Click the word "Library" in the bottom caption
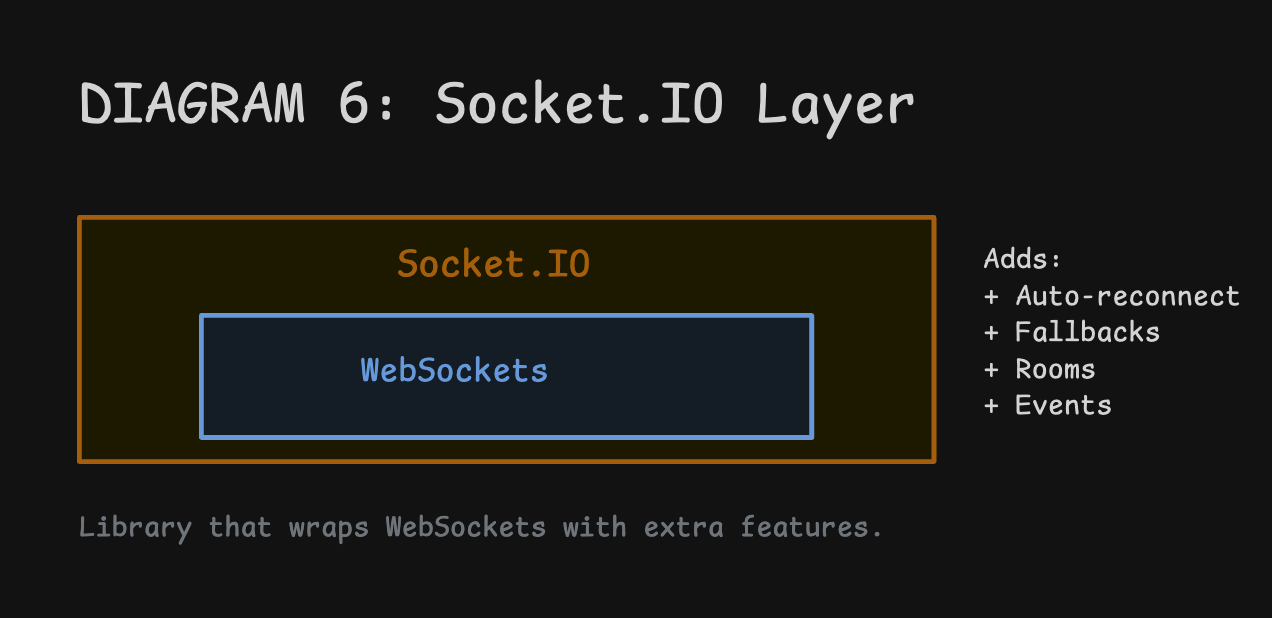Viewport: 1272px width, 618px height. pyautogui.click(x=135, y=527)
